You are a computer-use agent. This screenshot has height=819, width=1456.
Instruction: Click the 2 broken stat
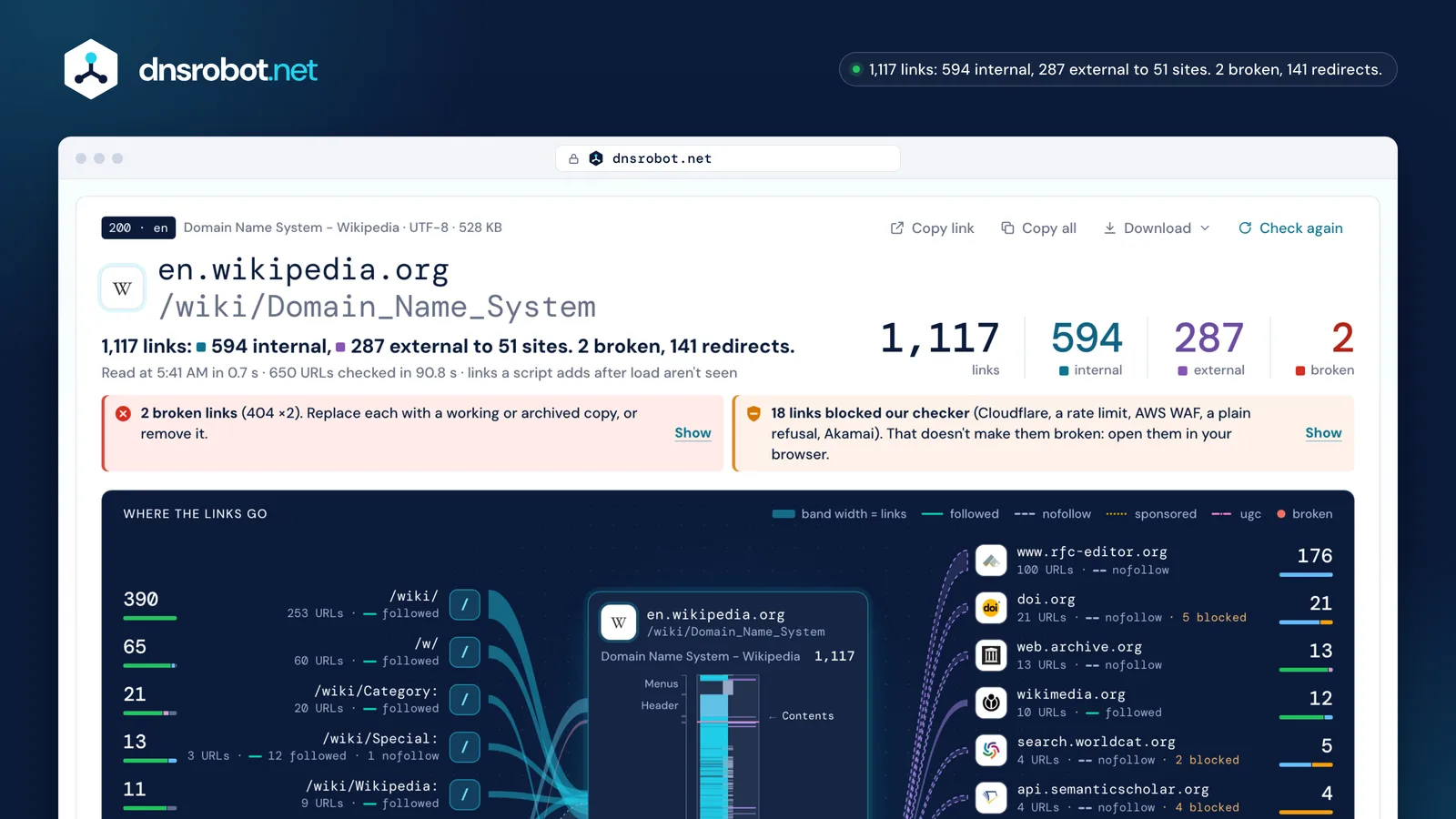(1325, 347)
